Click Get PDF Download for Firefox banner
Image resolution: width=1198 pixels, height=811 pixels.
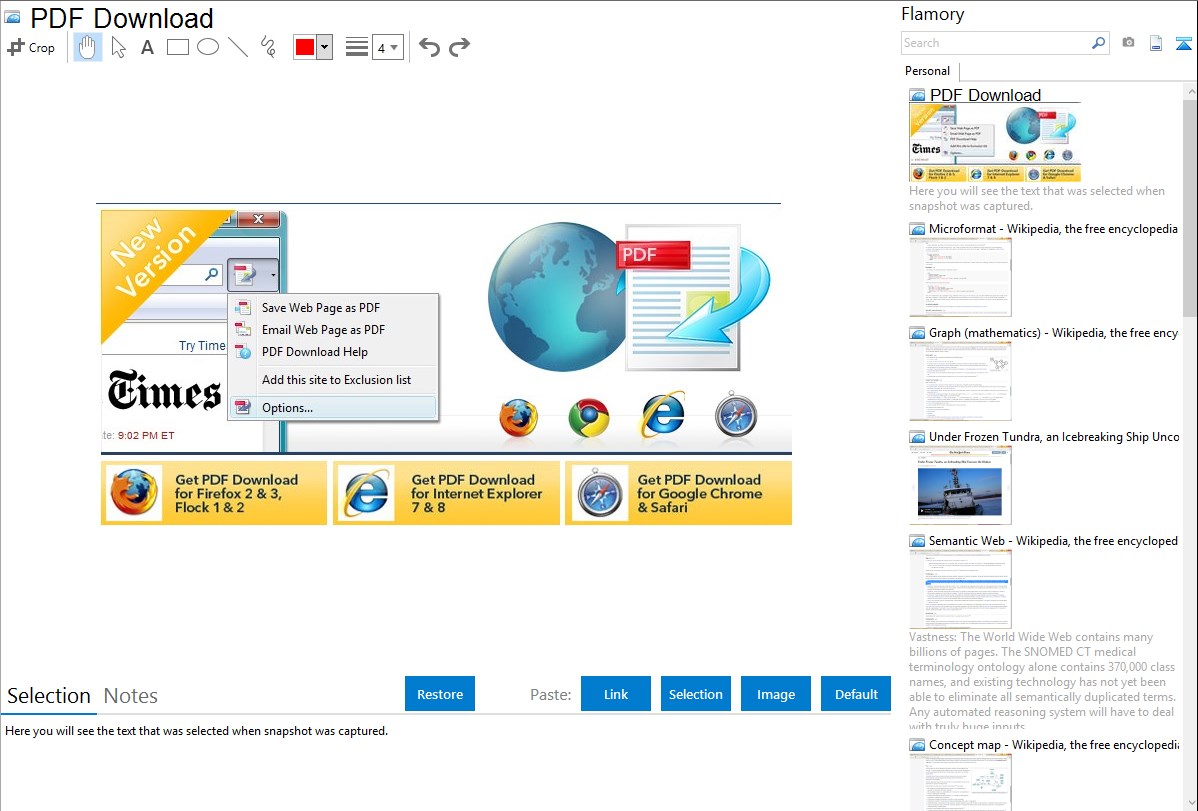pyautogui.click(x=214, y=493)
